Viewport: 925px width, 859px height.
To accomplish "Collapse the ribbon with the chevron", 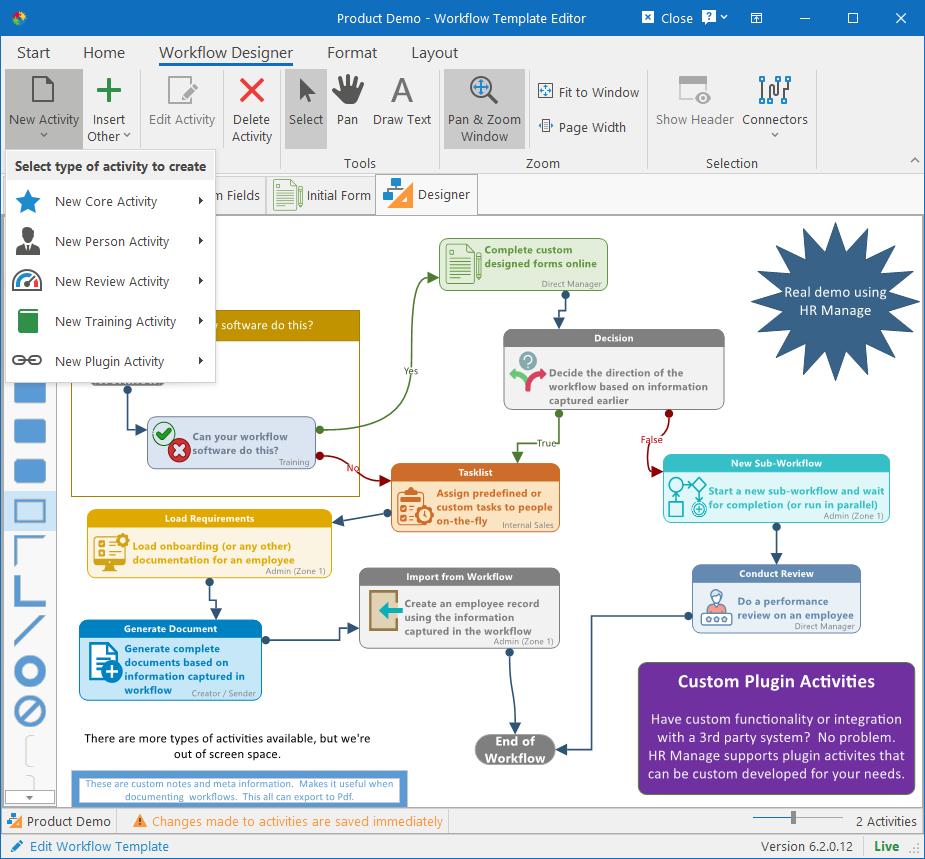I will tap(914, 160).
